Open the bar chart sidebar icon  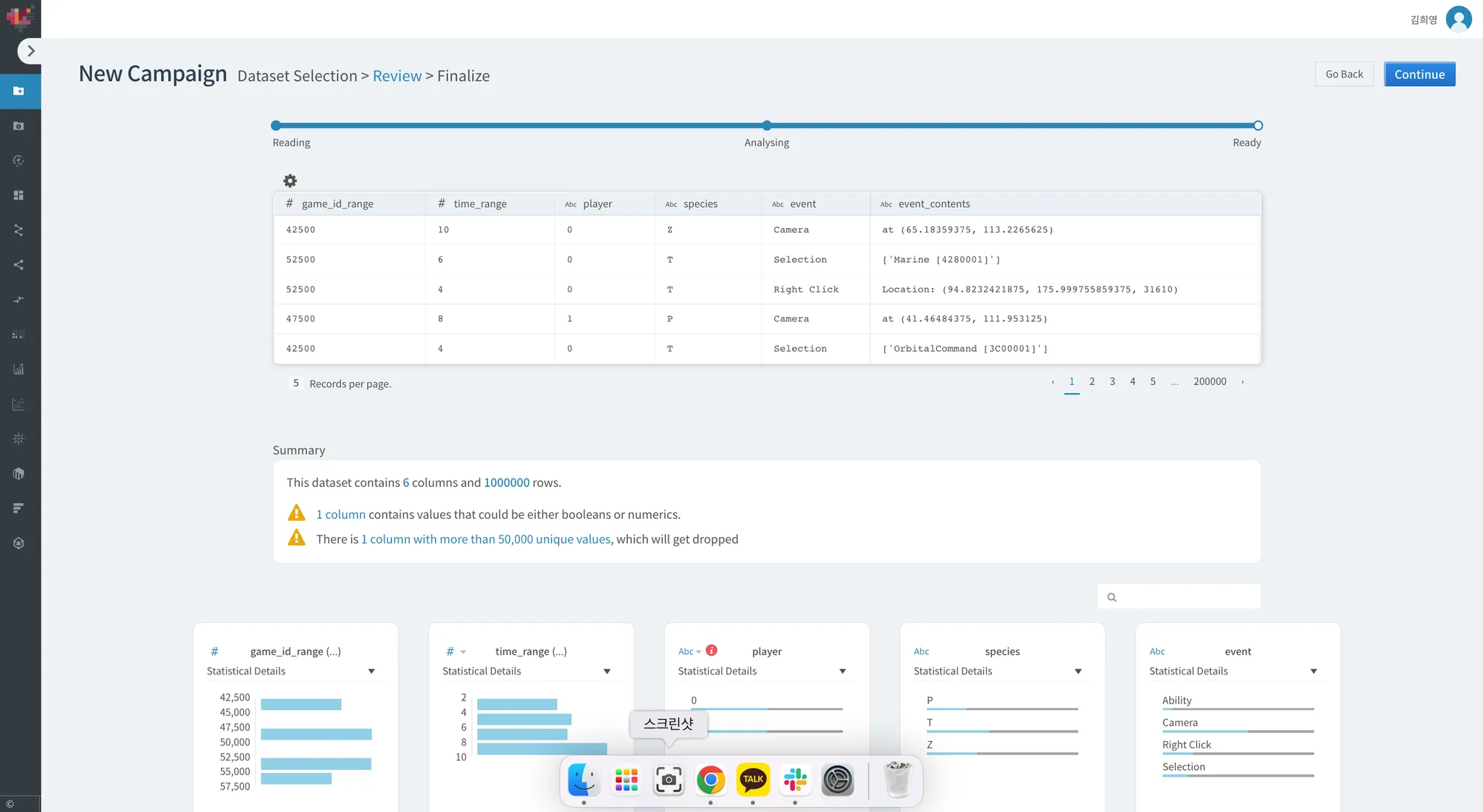tap(19, 369)
